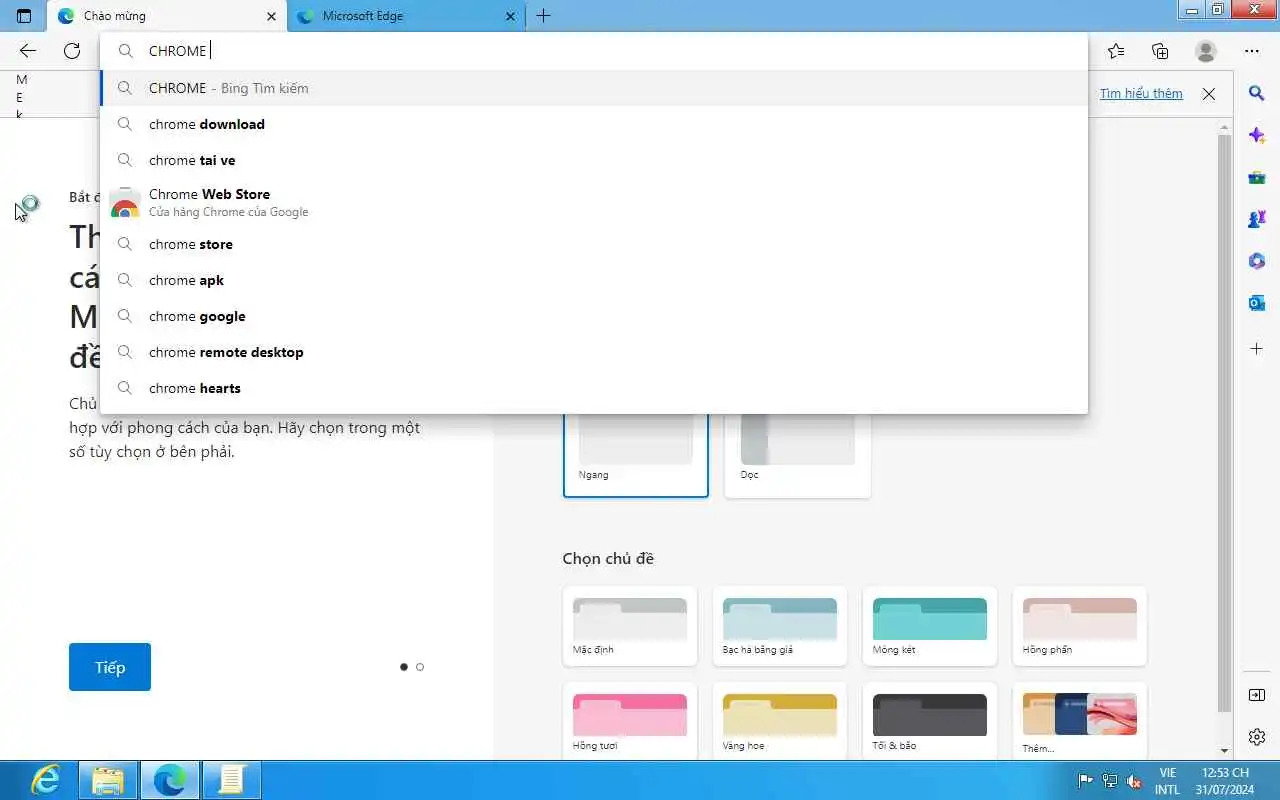Click the scrollbar down arrow

tap(1225, 751)
